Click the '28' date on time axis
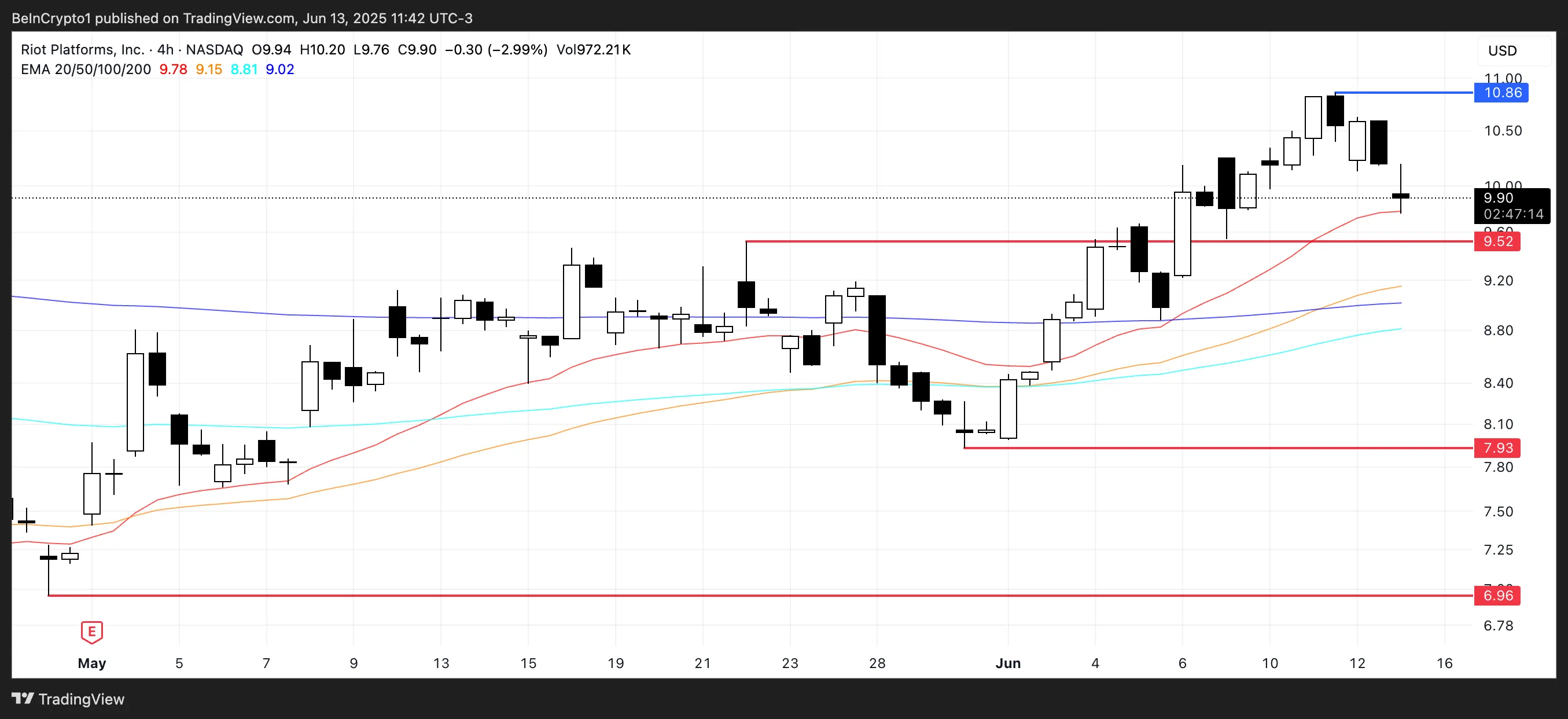The height and width of the screenshot is (719, 1568). click(x=877, y=663)
